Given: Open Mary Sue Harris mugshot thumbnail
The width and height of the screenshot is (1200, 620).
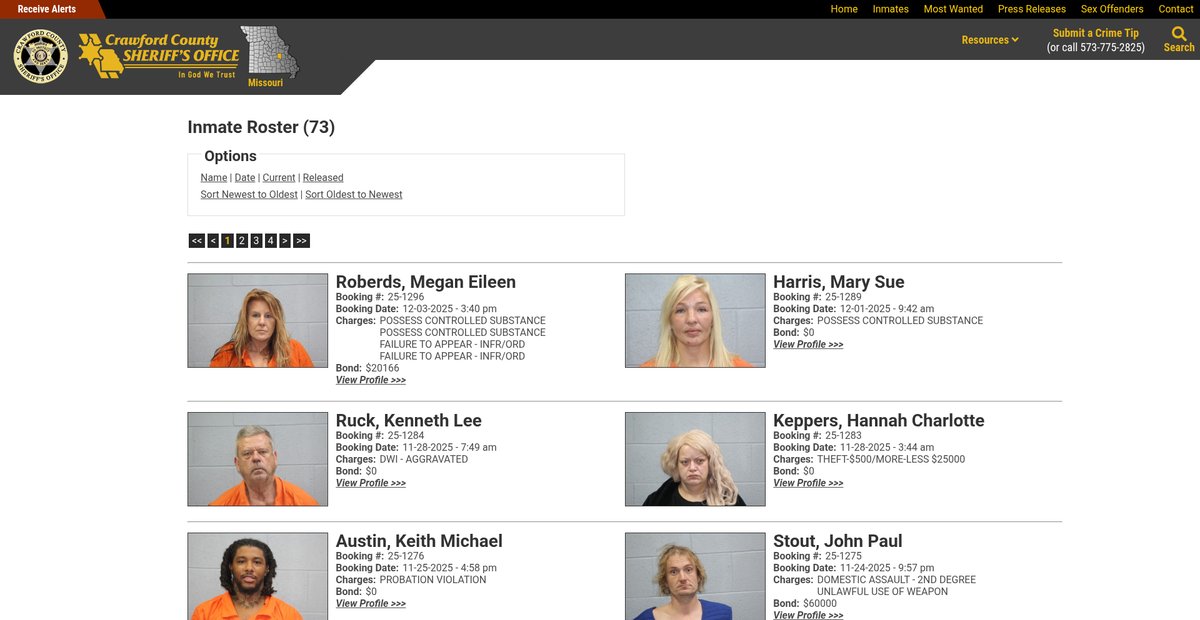Looking at the screenshot, I should pyautogui.click(x=695, y=321).
